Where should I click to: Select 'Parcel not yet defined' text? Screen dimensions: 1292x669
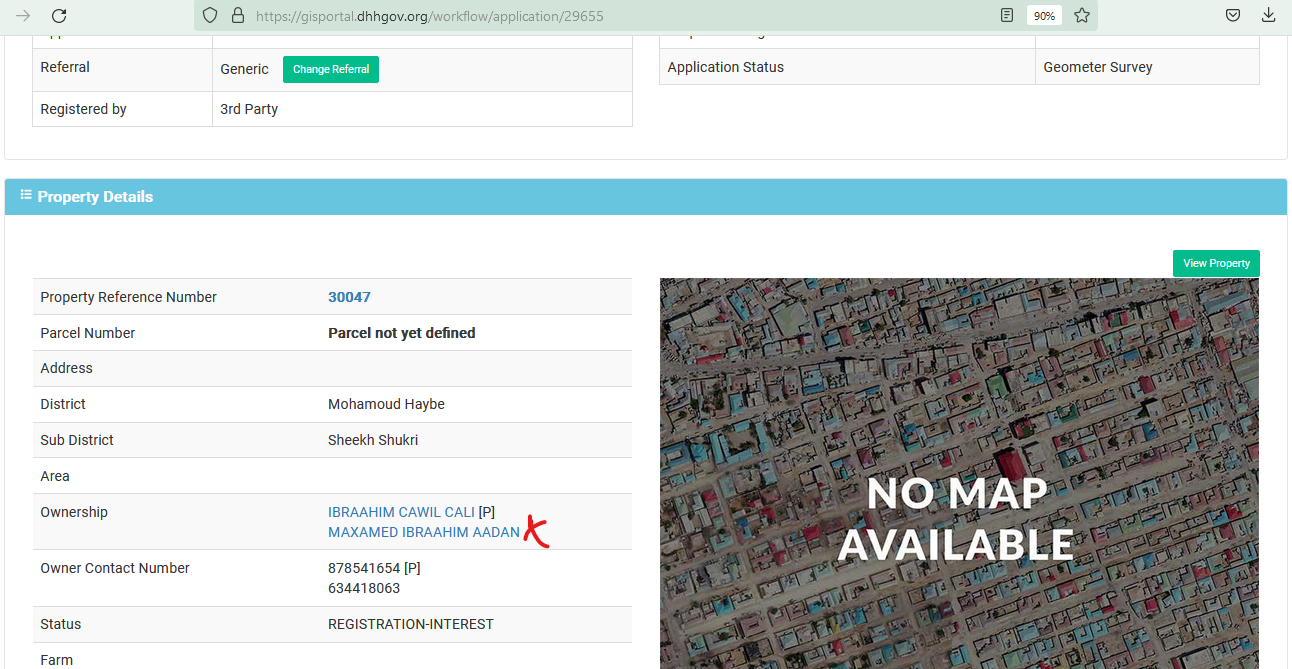pos(402,333)
